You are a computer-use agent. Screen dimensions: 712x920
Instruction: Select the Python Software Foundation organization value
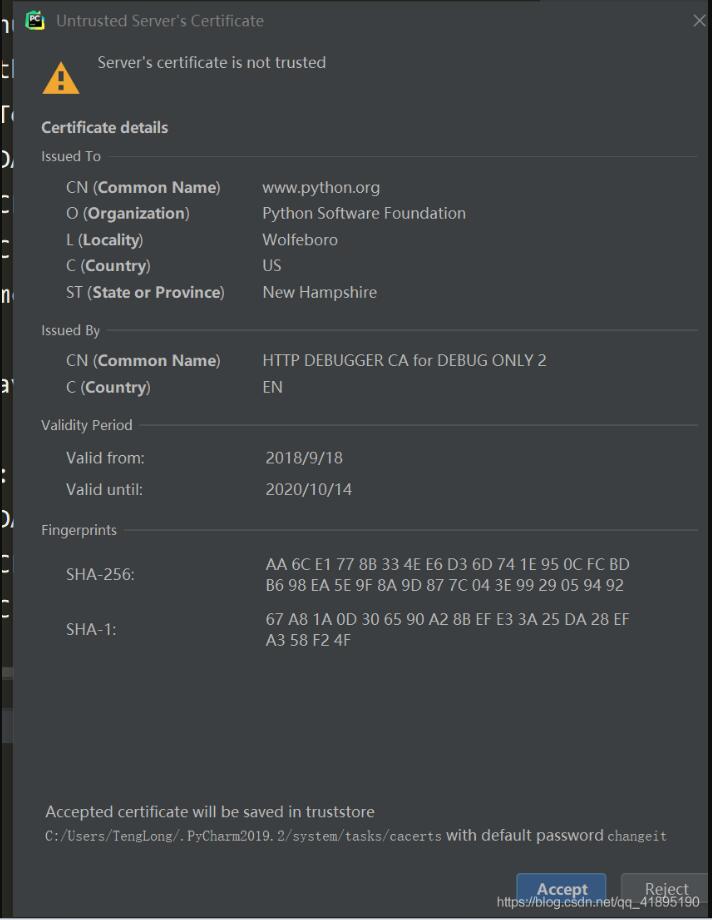point(364,213)
